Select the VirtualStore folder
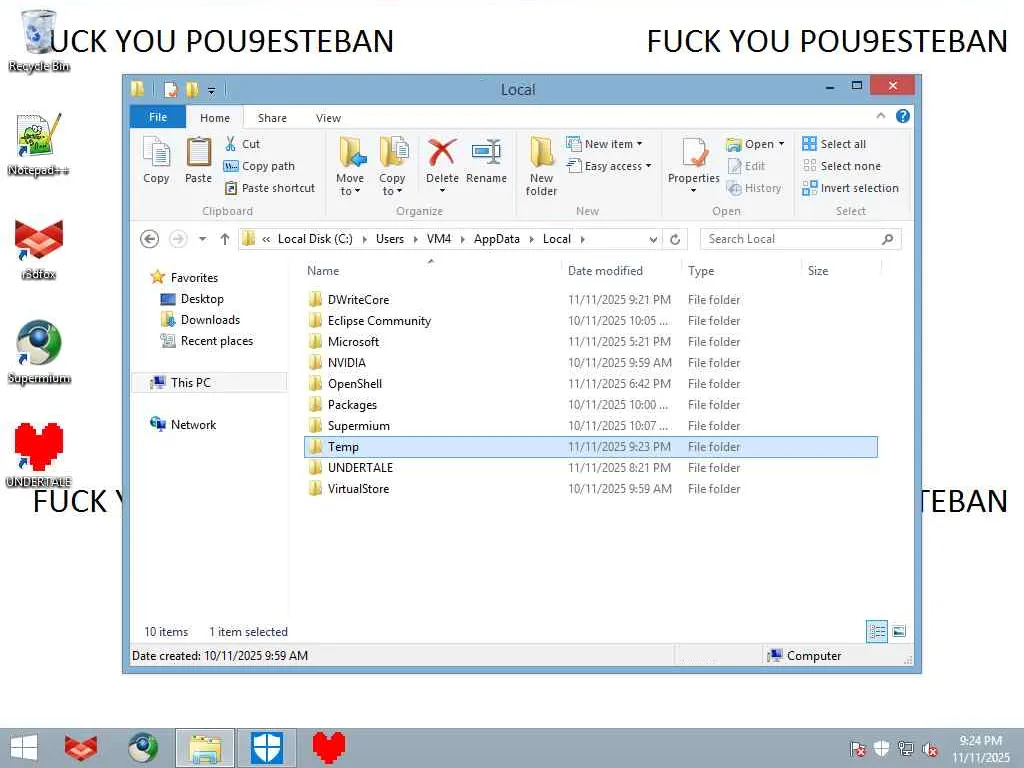 coord(590,488)
